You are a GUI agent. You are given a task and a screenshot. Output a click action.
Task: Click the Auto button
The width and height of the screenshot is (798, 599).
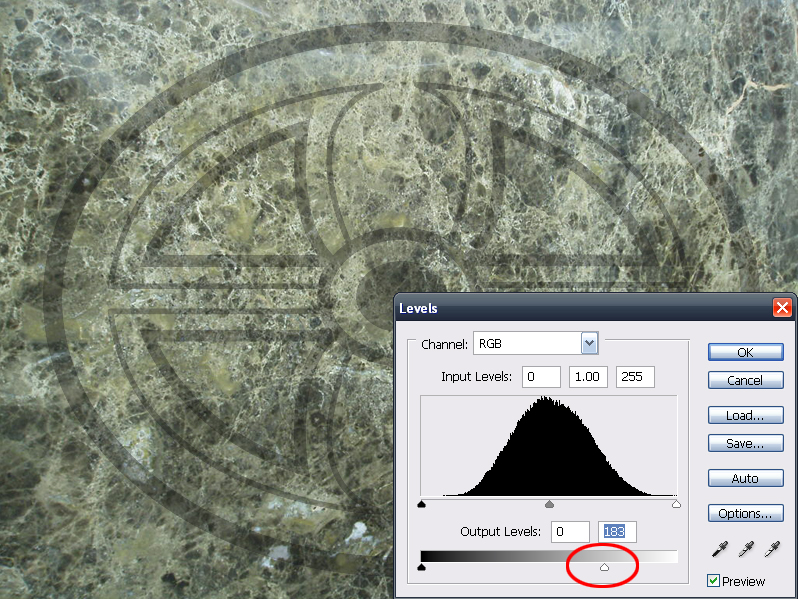tap(746, 478)
